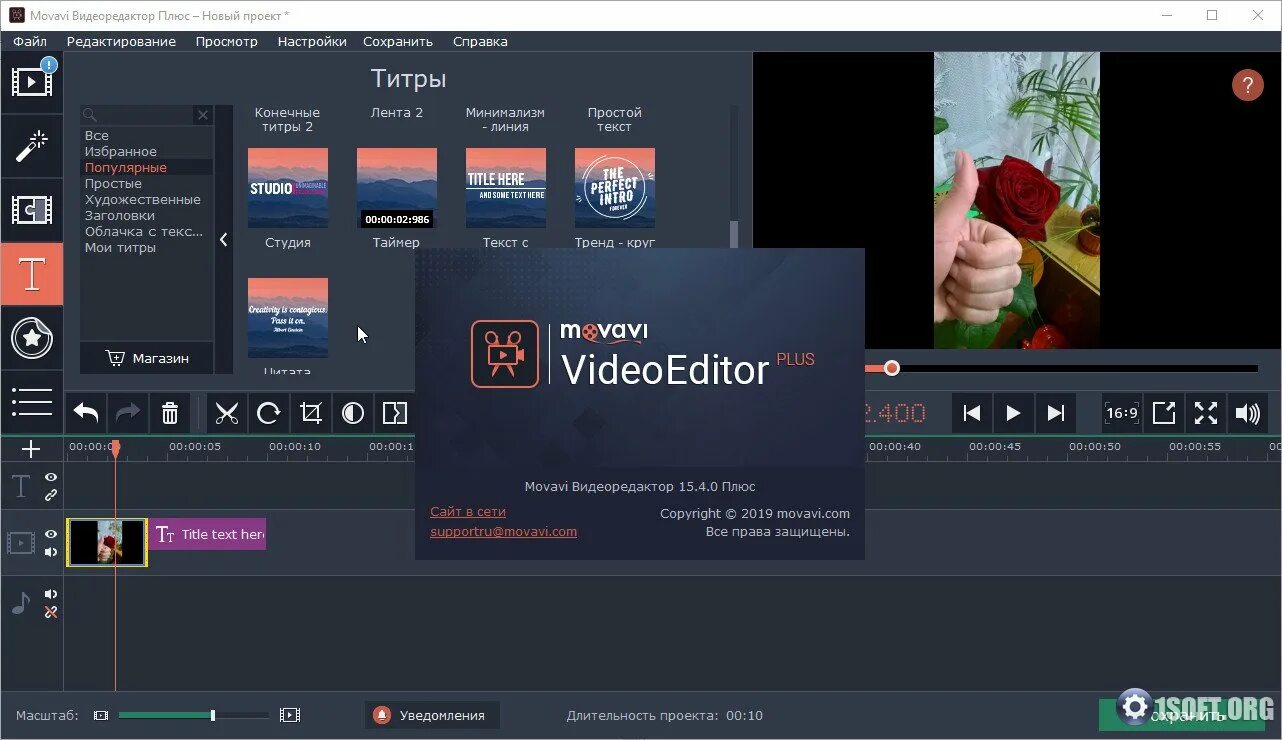The image size is (1282, 740).
Task: Select the Заголовки titles category
Action: pos(146,215)
